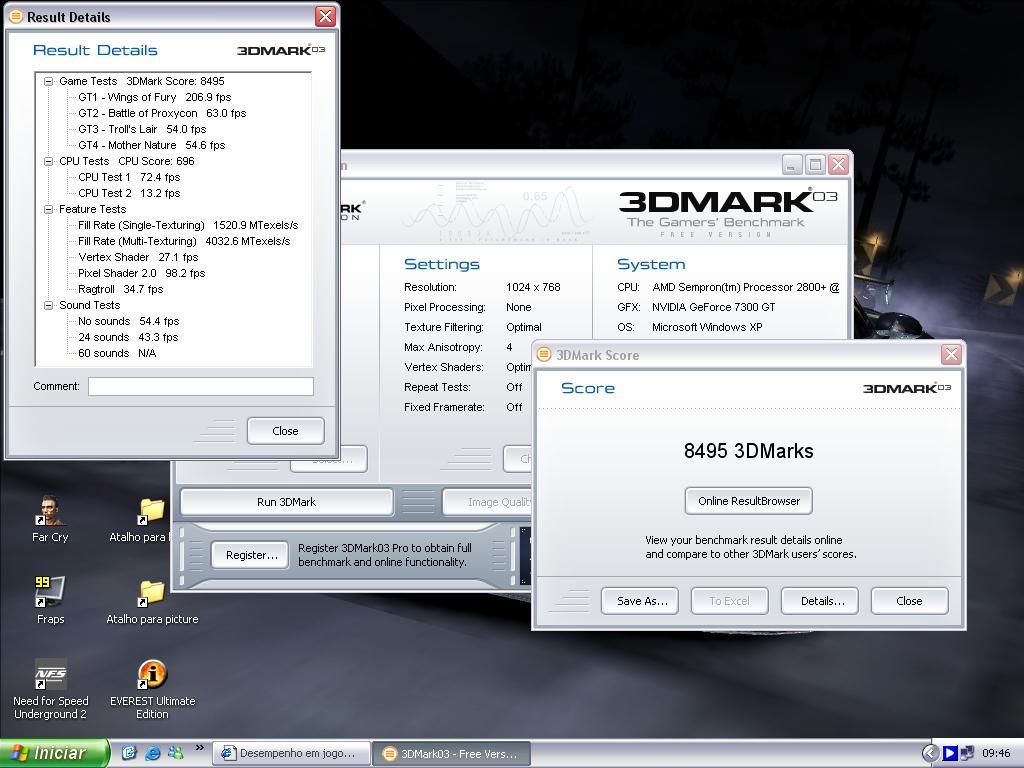
Task: Switch to the Desempenho em jogo taskbar window
Action: (292, 753)
